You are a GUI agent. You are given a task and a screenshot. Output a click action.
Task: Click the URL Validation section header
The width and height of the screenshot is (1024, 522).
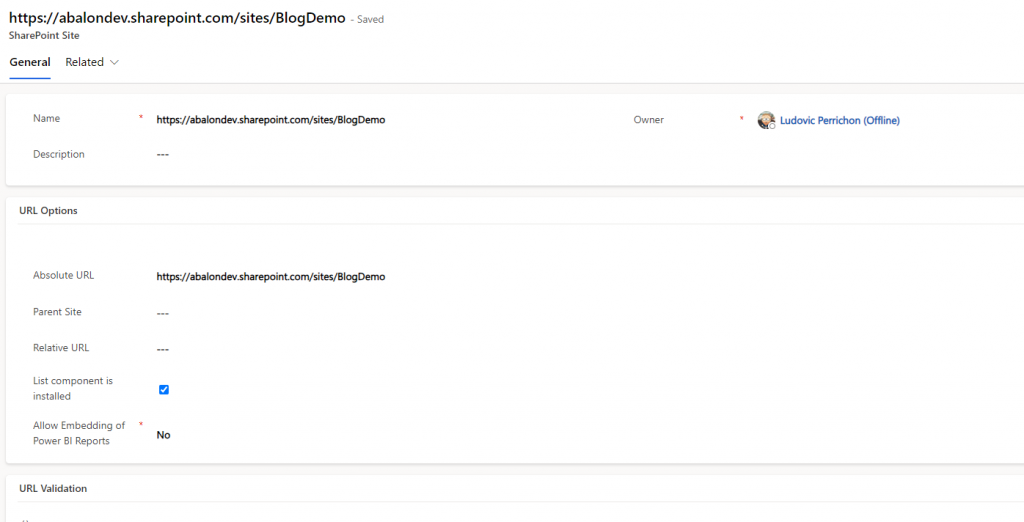pyautogui.click(x=53, y=488)
